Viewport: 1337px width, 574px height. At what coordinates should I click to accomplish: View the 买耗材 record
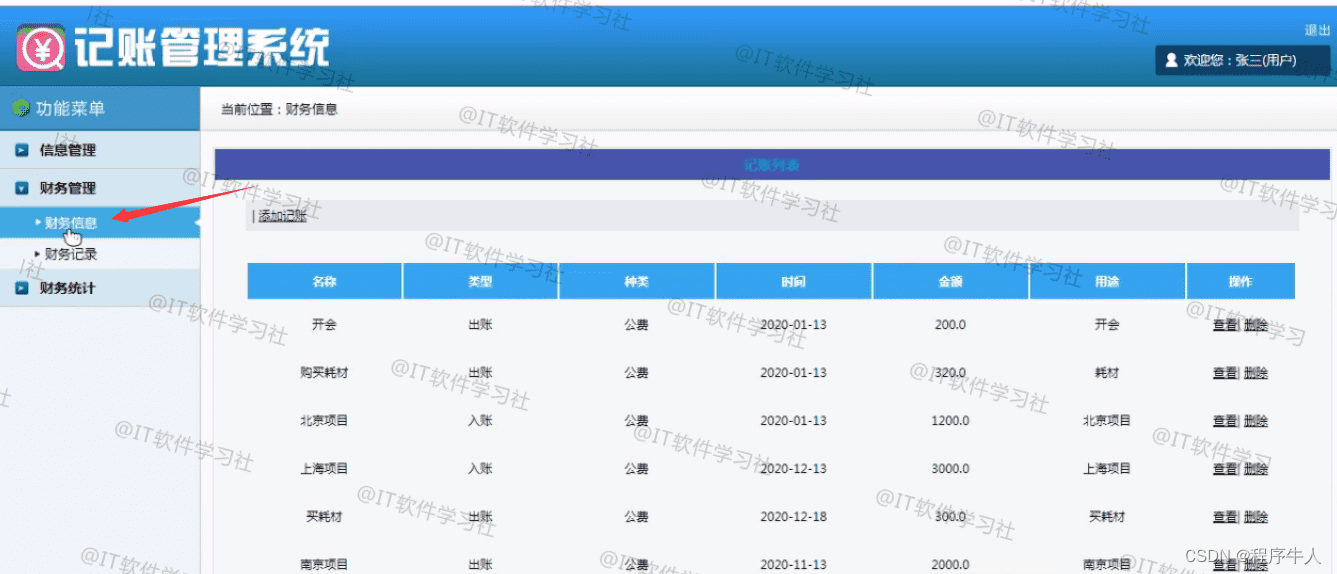pyautogui.click(x=1224, y=517)
